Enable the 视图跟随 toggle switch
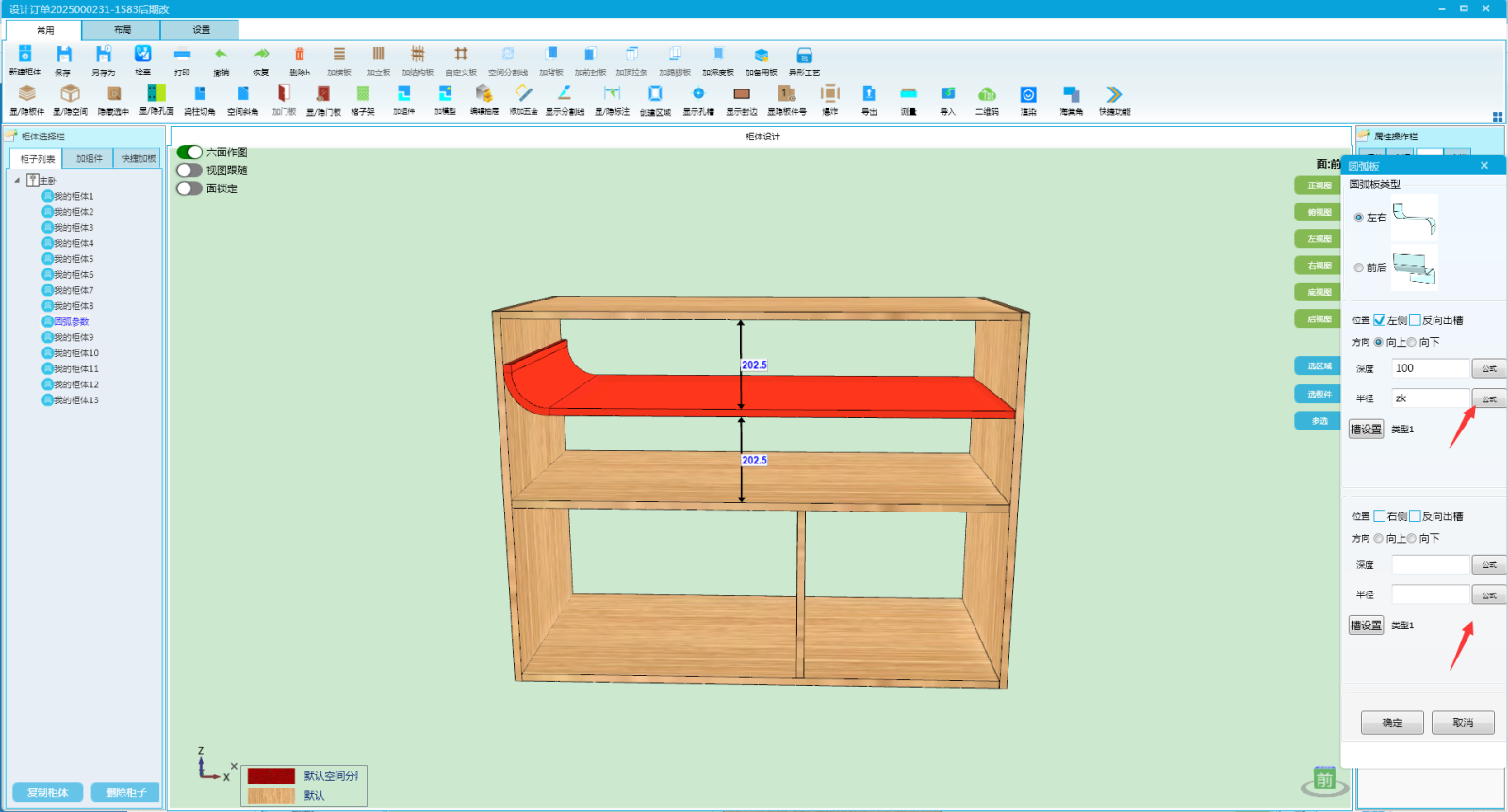This screenshot has height=812, width=1508. click(x=189, y=171)
